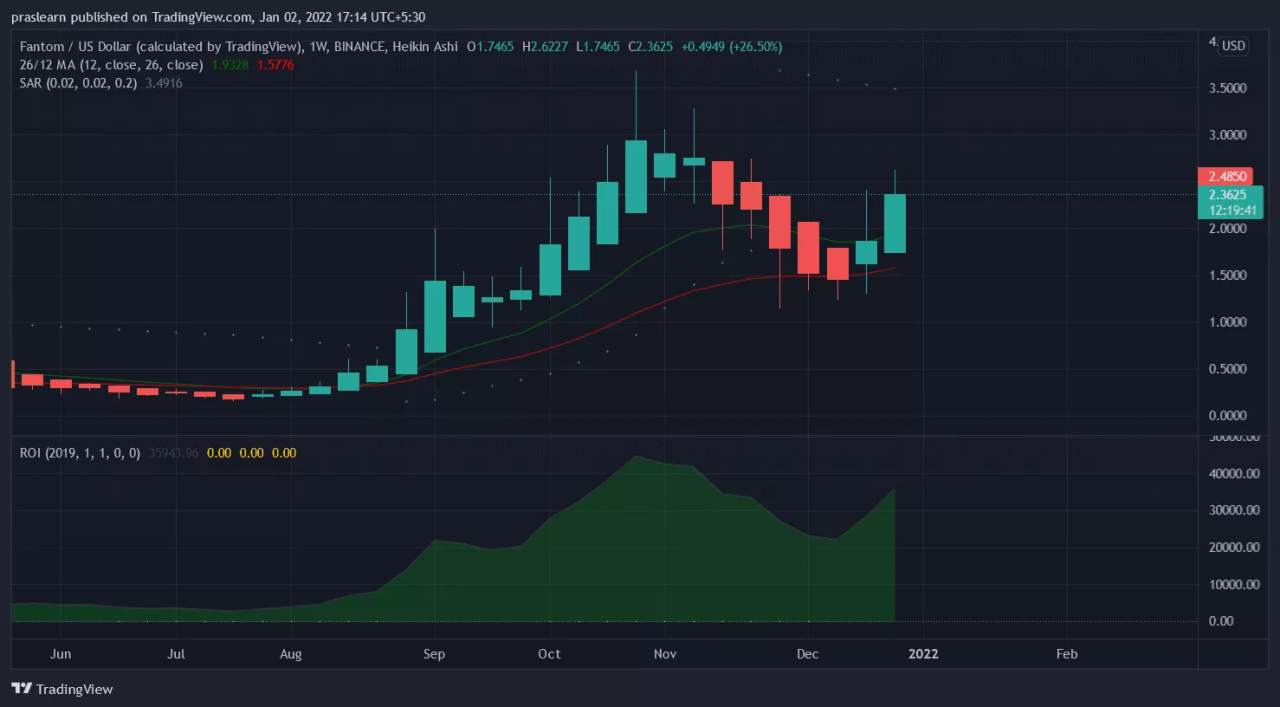This screenshot has height=707, width=1280.
Task: Click the tallest green candle in late October
Action: coord(636,176)
